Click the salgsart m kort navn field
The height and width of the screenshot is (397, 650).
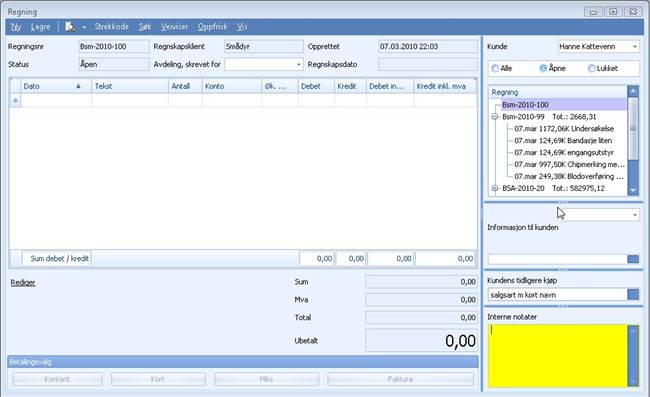tap(558, 295)
